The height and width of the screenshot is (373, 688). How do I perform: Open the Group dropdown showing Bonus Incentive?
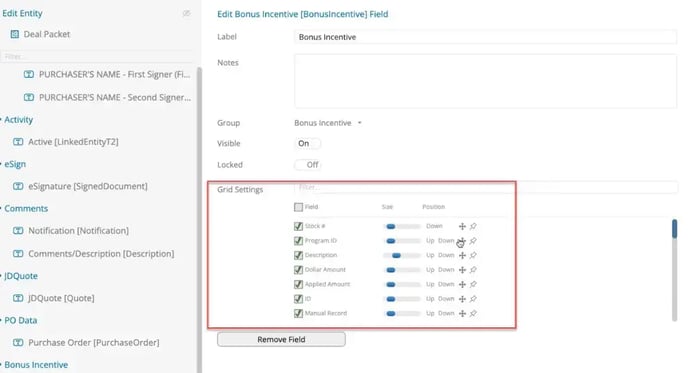click(x=328, y=123)
